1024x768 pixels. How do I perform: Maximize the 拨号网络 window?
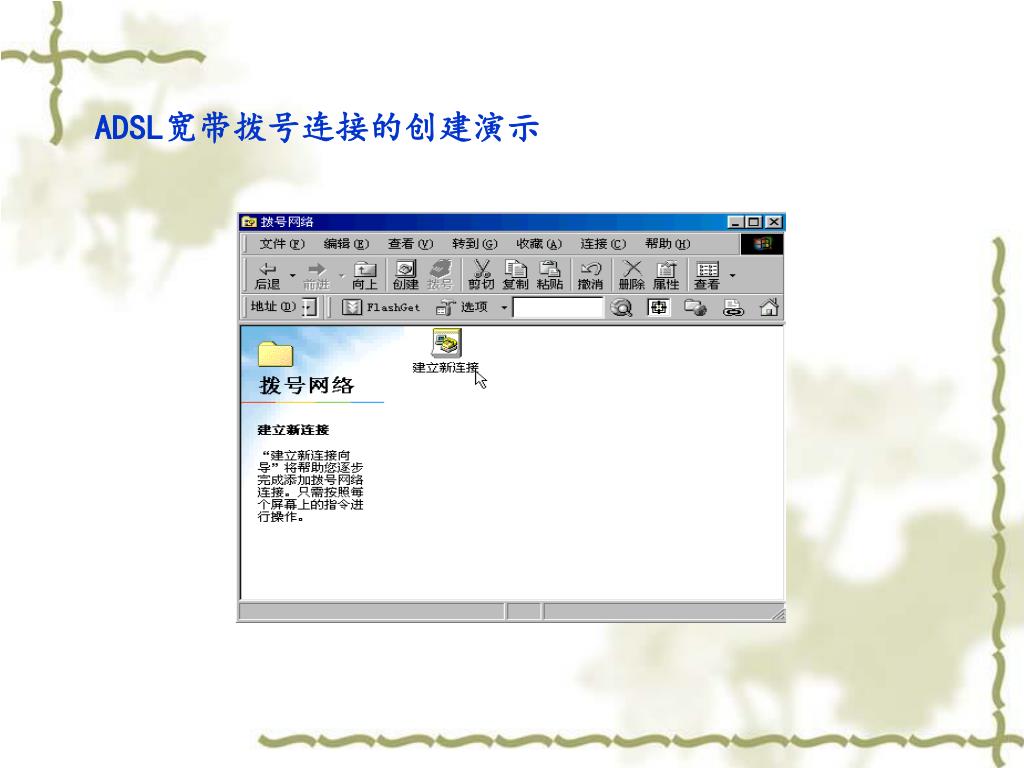(753, 222)
